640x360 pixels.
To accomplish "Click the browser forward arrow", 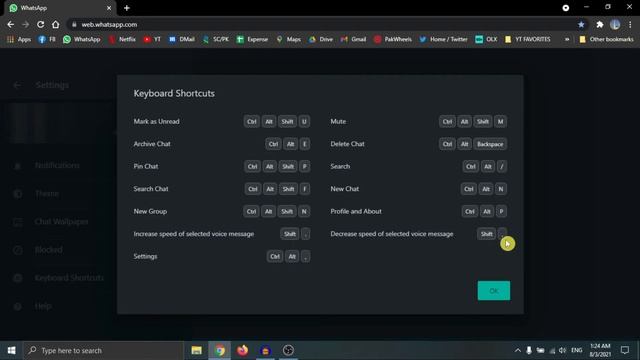I will click(x=25, y=24).
